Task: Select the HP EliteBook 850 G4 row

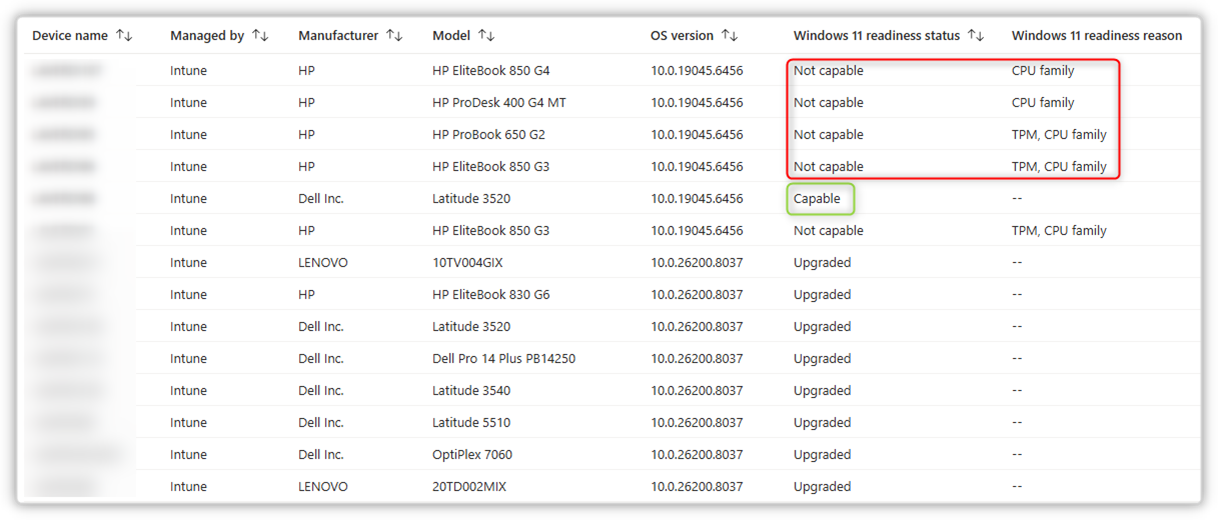Action: [x=491, y=71]
